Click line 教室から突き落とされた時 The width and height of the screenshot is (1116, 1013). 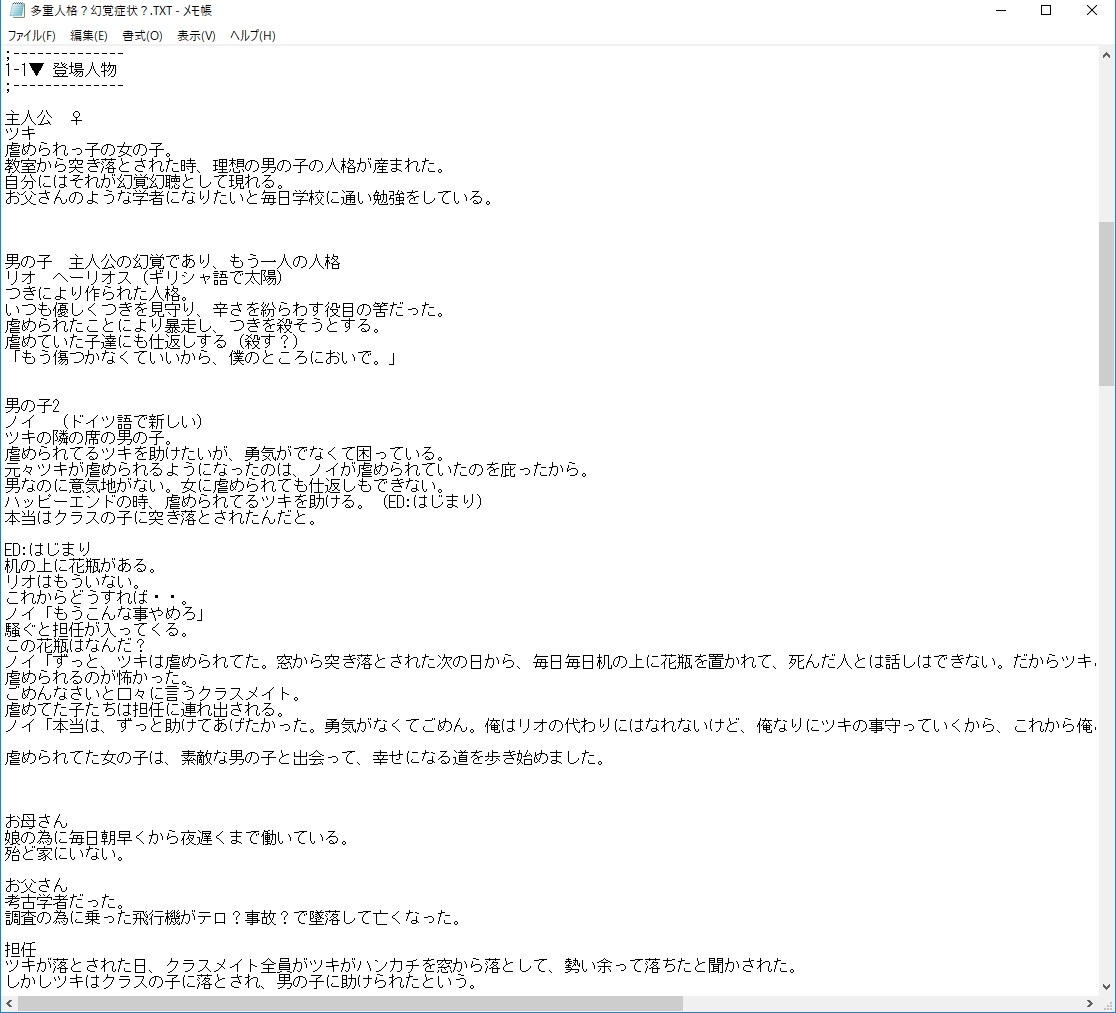[226, 166]
